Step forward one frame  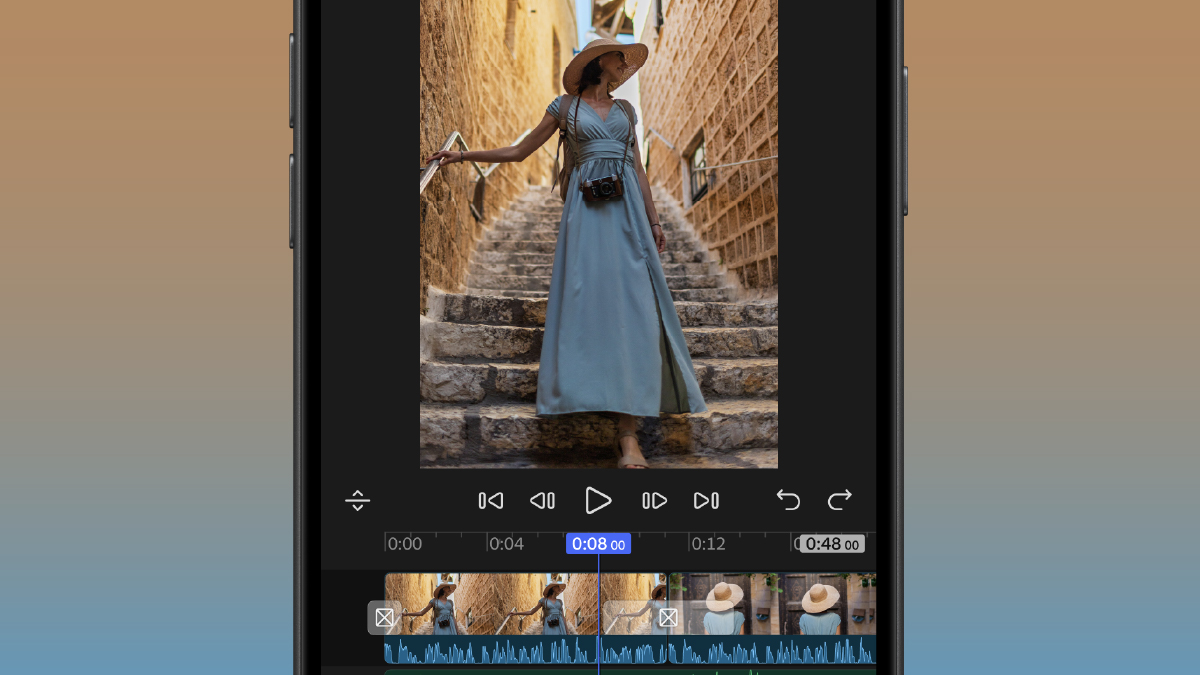click(654, 501)
